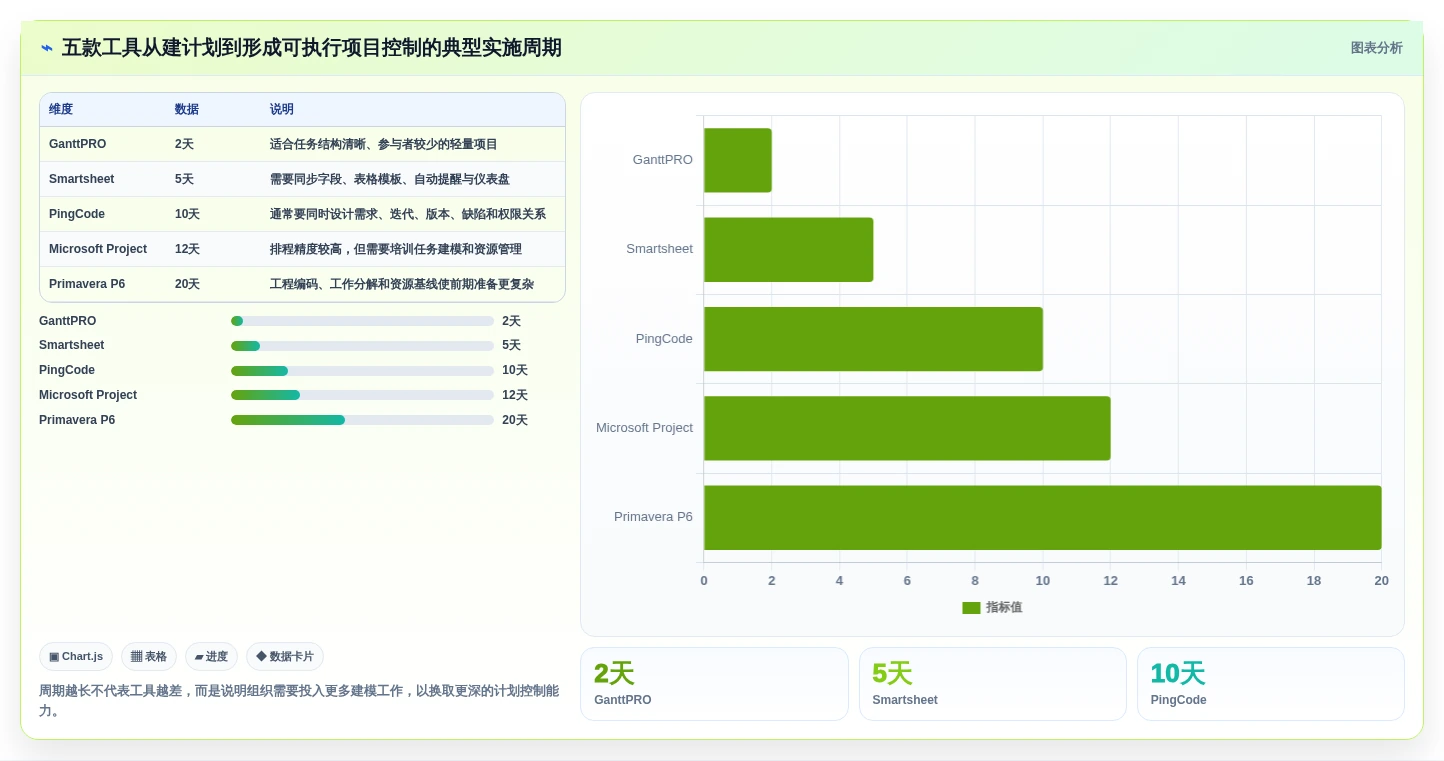The width and height of the screenshot is (1444, 761).
Task: Click the 指标值 legend label
Action: (1004, 608)
